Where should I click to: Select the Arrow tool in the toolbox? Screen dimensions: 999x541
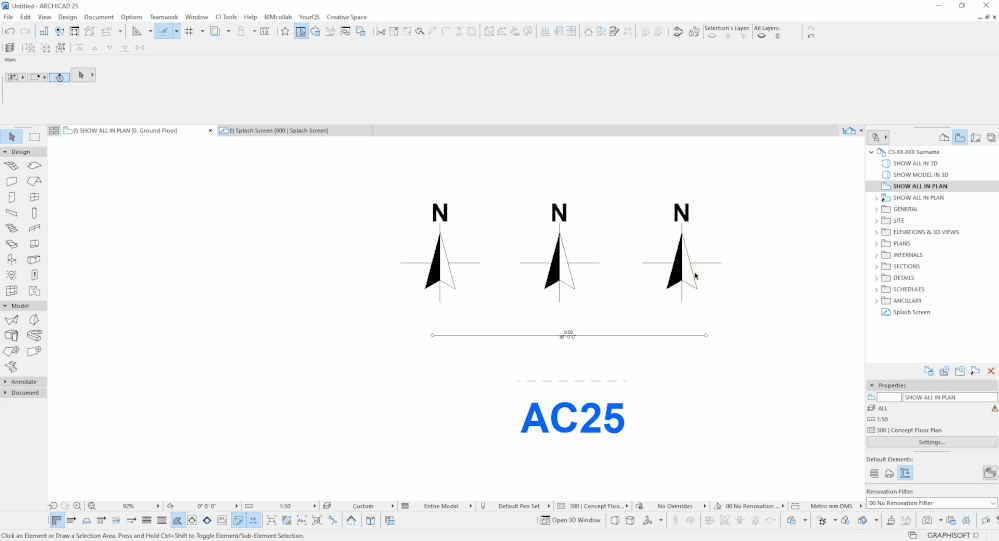pos(11,136)
